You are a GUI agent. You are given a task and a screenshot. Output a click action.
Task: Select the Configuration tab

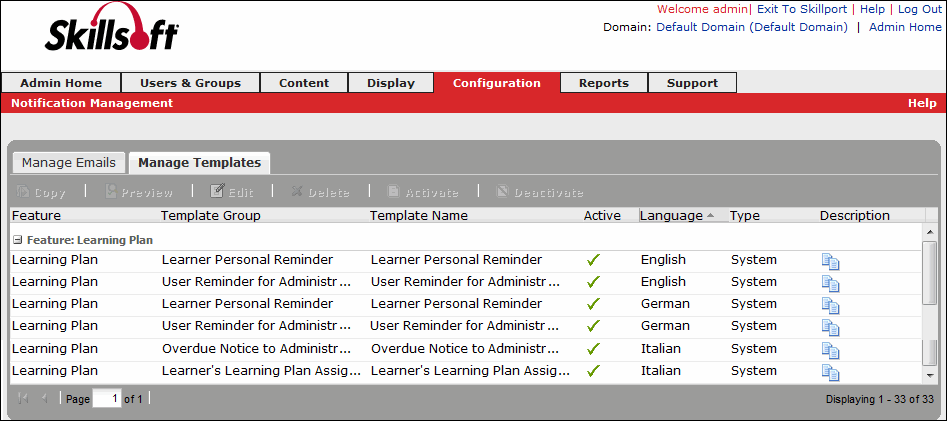tap(496, 83)
